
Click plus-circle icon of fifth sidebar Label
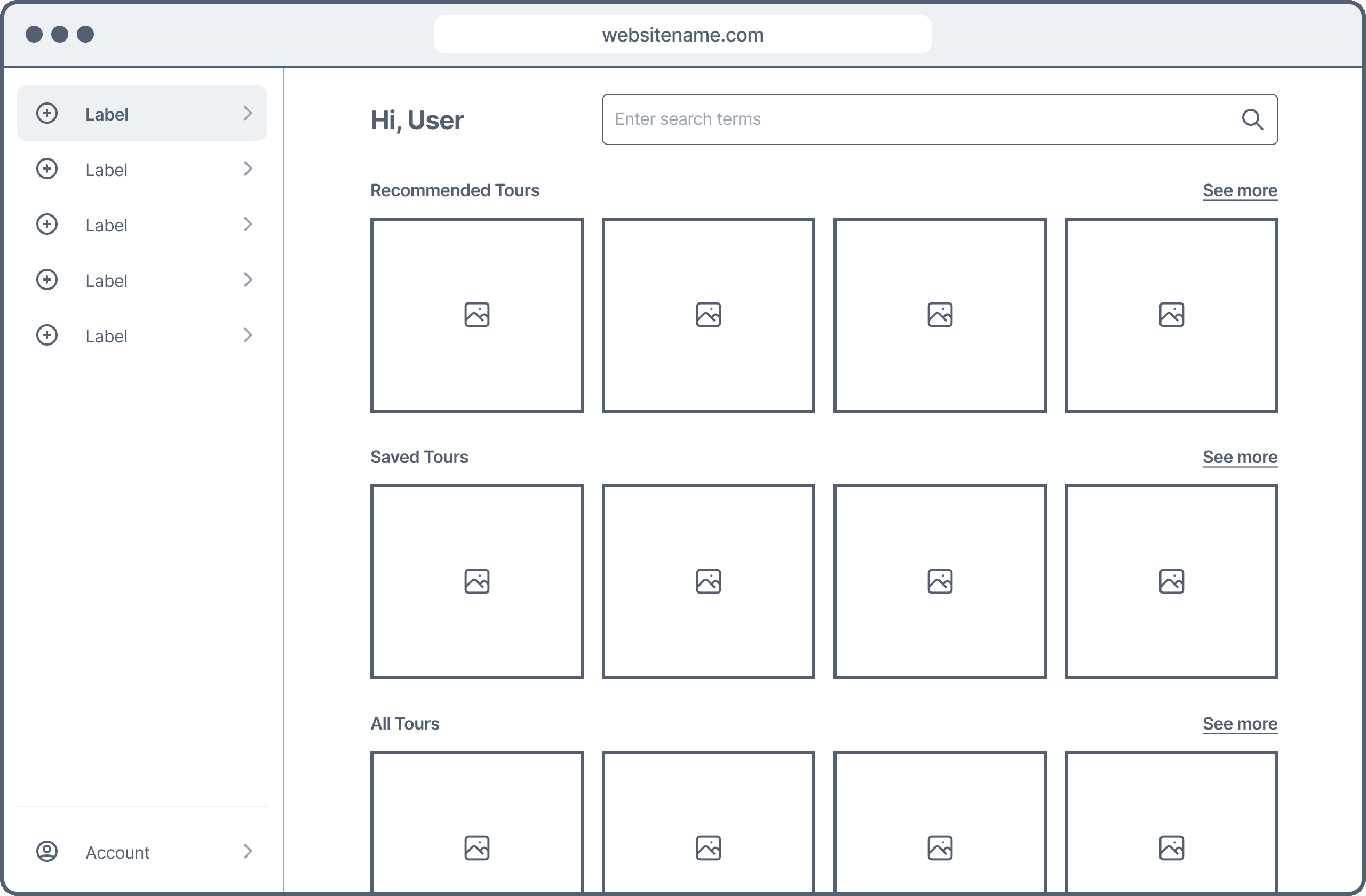tap(47, 335)
